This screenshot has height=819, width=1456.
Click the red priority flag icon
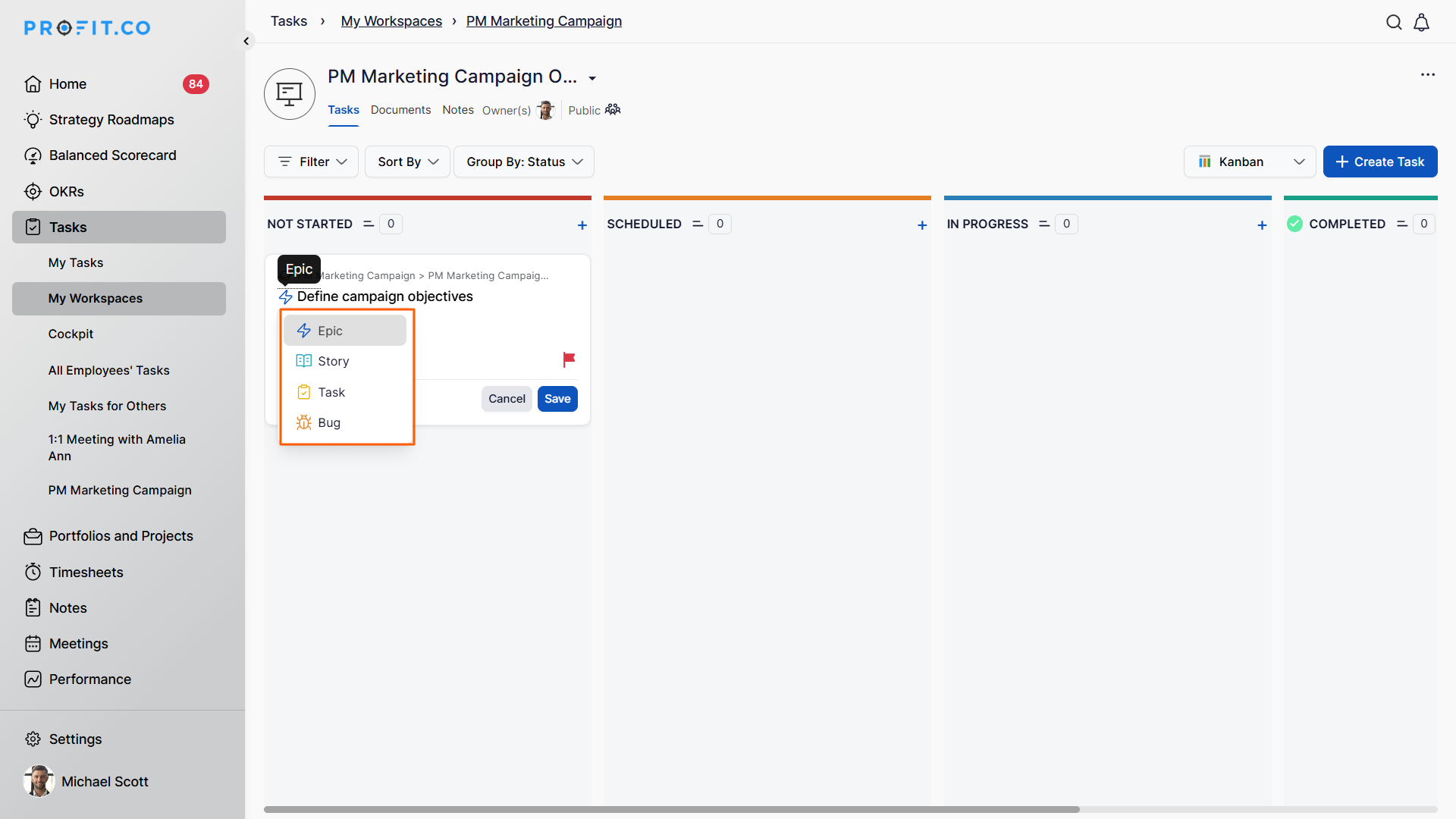569,359
